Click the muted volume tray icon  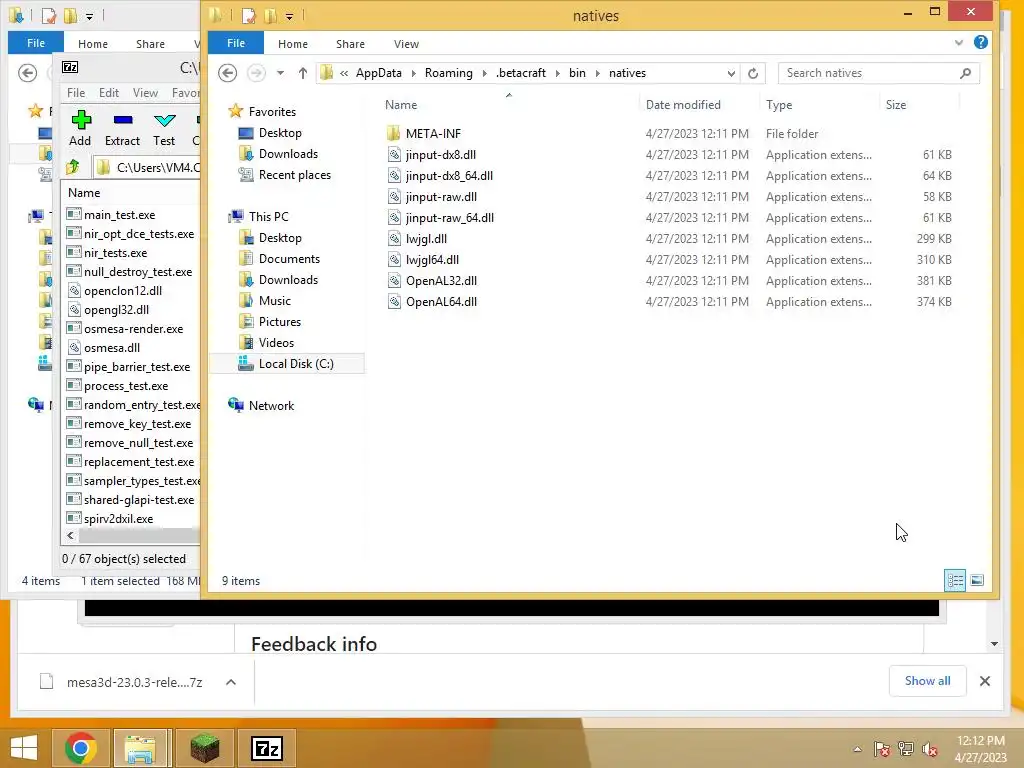click(x=930, y=749)
